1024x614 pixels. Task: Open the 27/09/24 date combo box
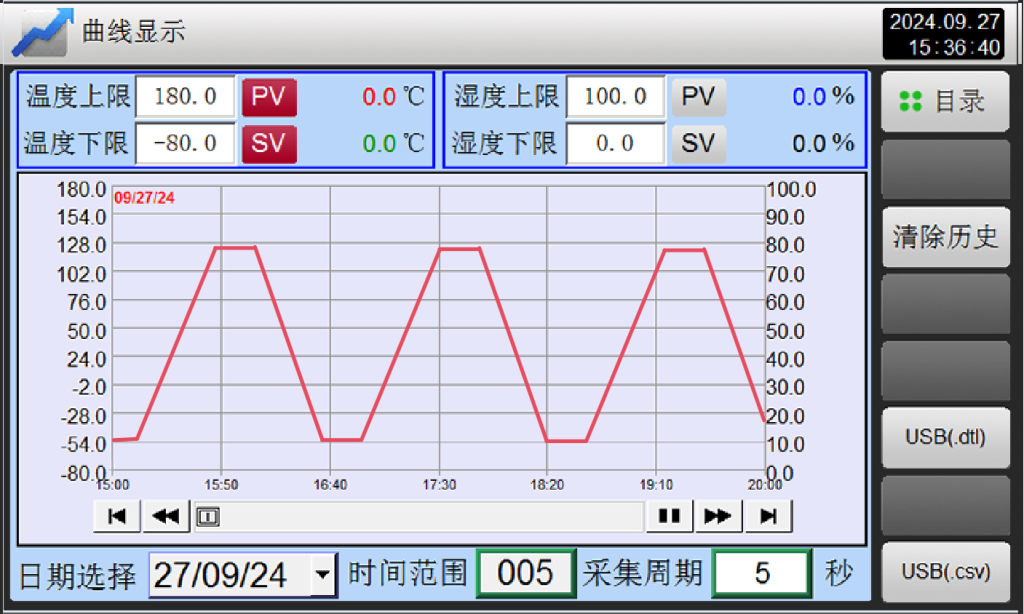[x=232, y=575]
